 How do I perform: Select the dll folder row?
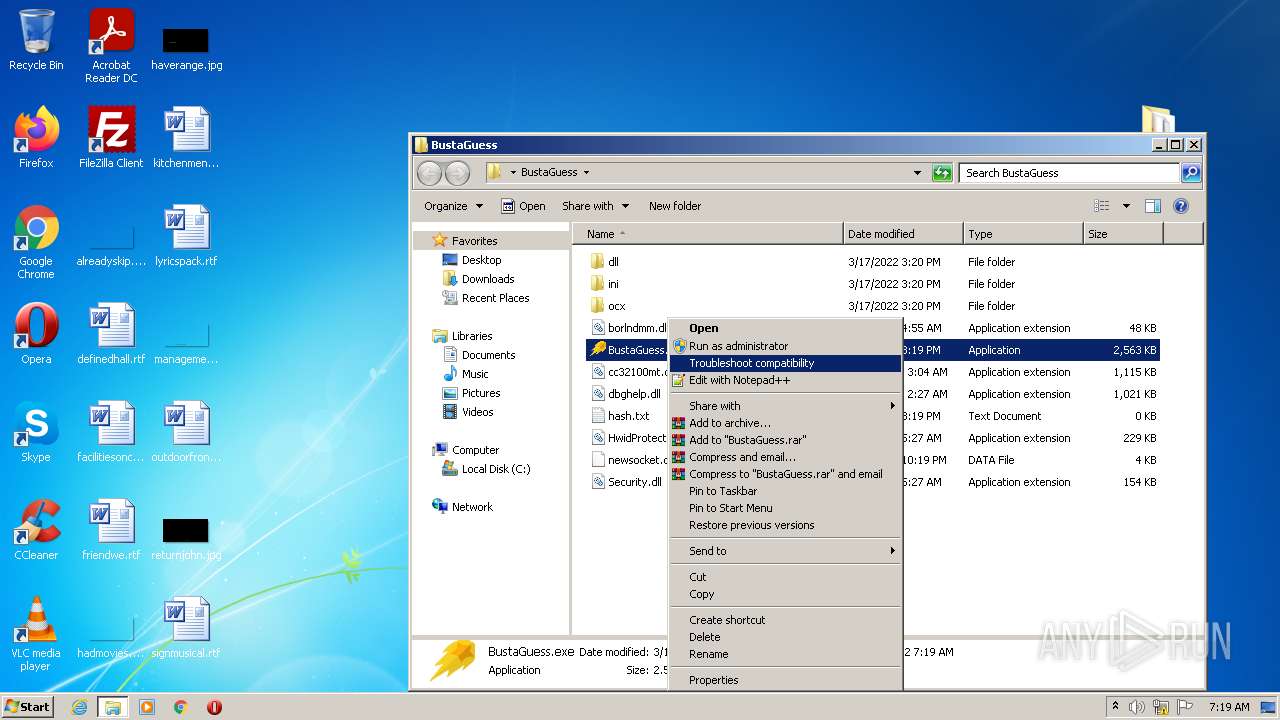tap(873, 262)
